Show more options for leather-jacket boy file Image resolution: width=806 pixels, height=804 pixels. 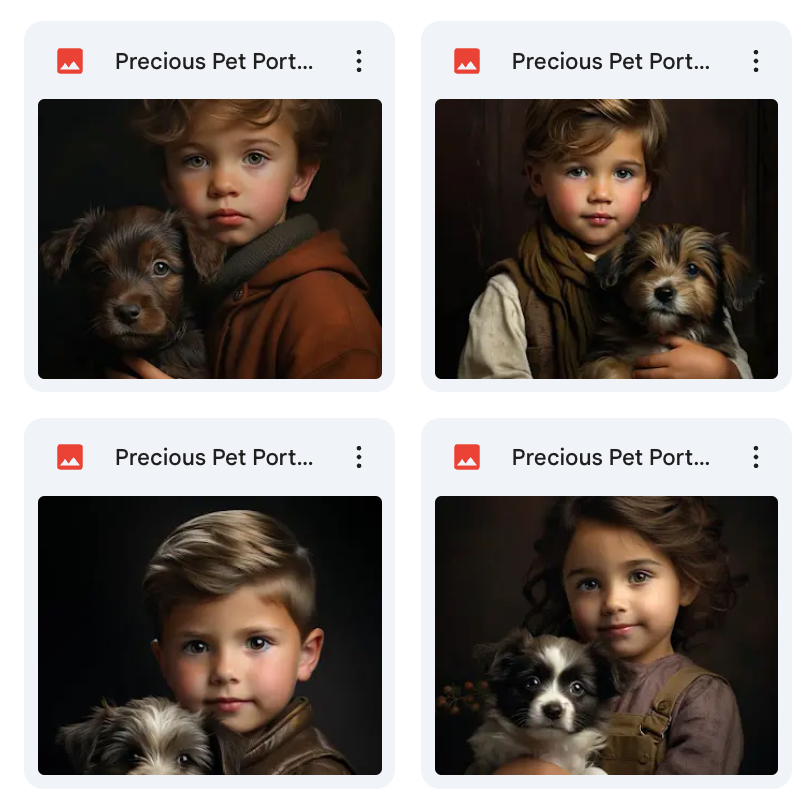coord(359,457)
